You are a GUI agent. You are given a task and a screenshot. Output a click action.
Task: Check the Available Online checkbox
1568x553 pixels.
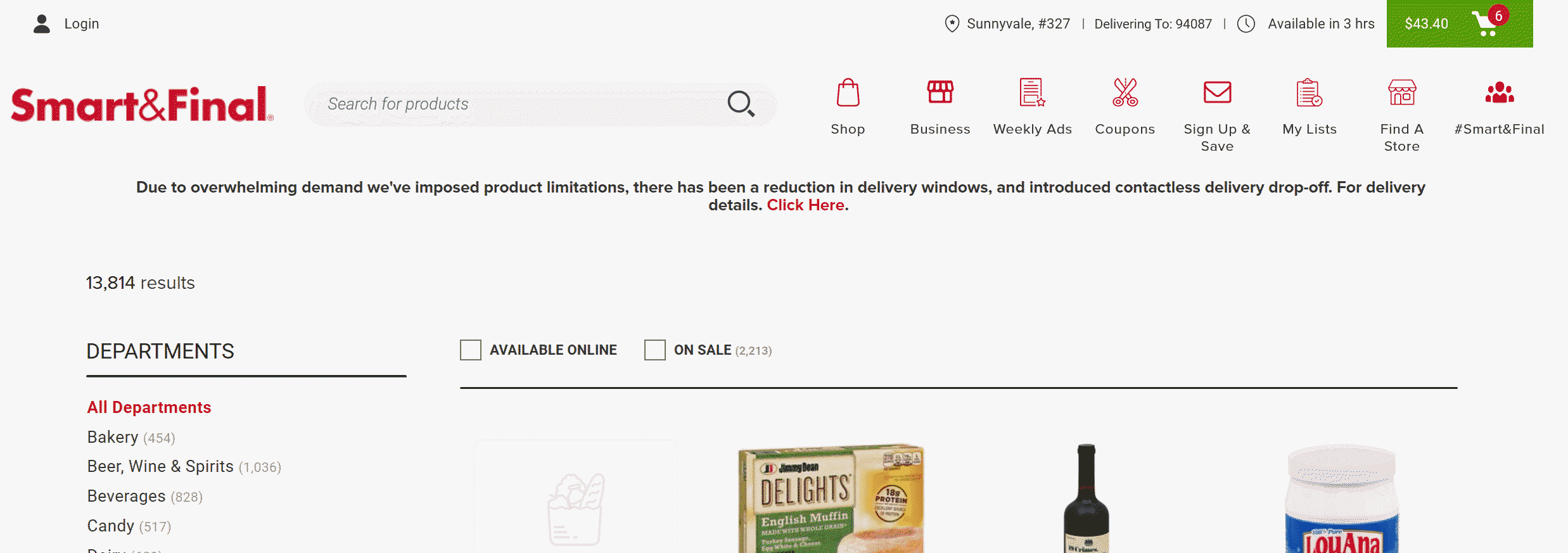(x=471, y=350)
